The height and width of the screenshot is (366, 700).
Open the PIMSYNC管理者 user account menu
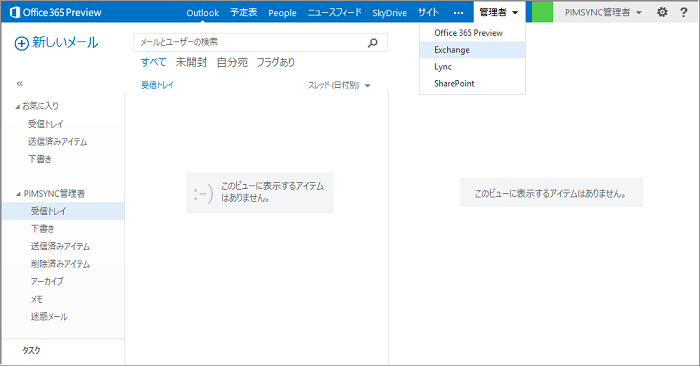[603, 12]
